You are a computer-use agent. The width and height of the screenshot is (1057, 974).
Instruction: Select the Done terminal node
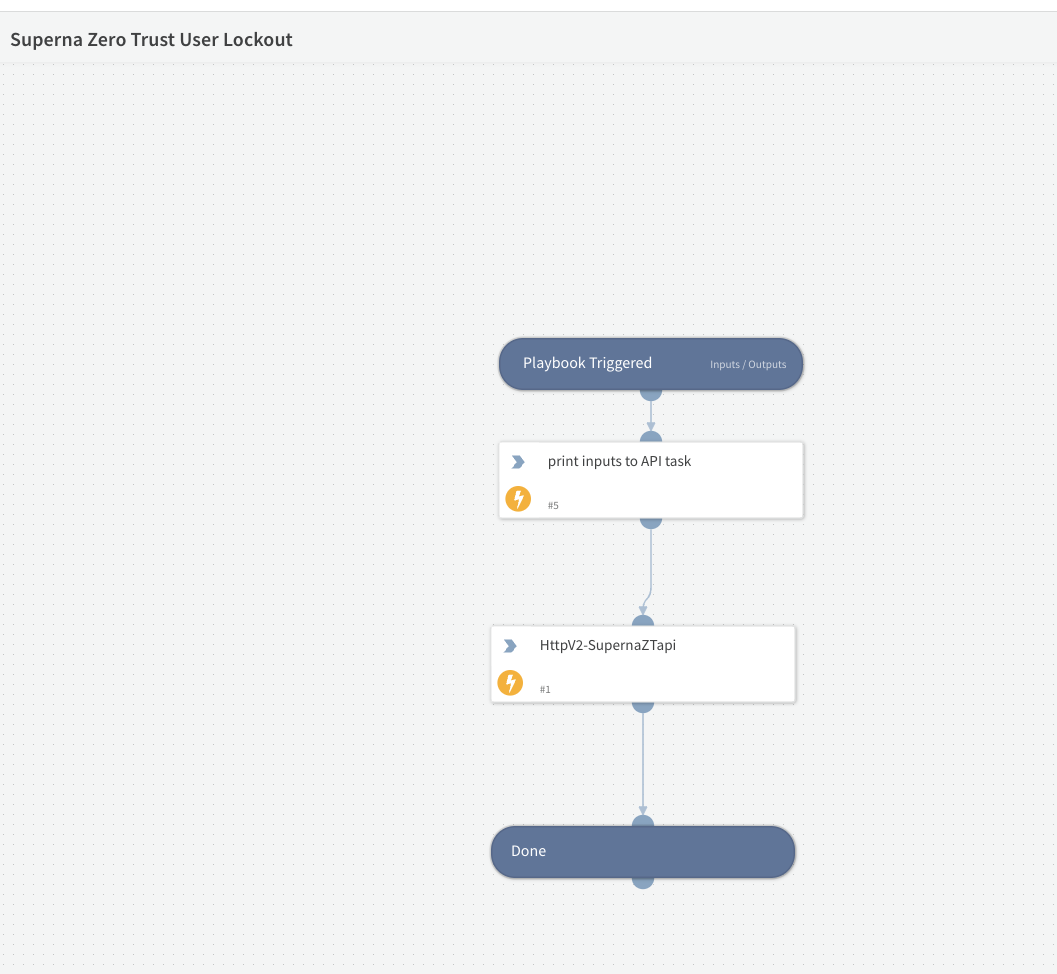click(x=643, y=851)
